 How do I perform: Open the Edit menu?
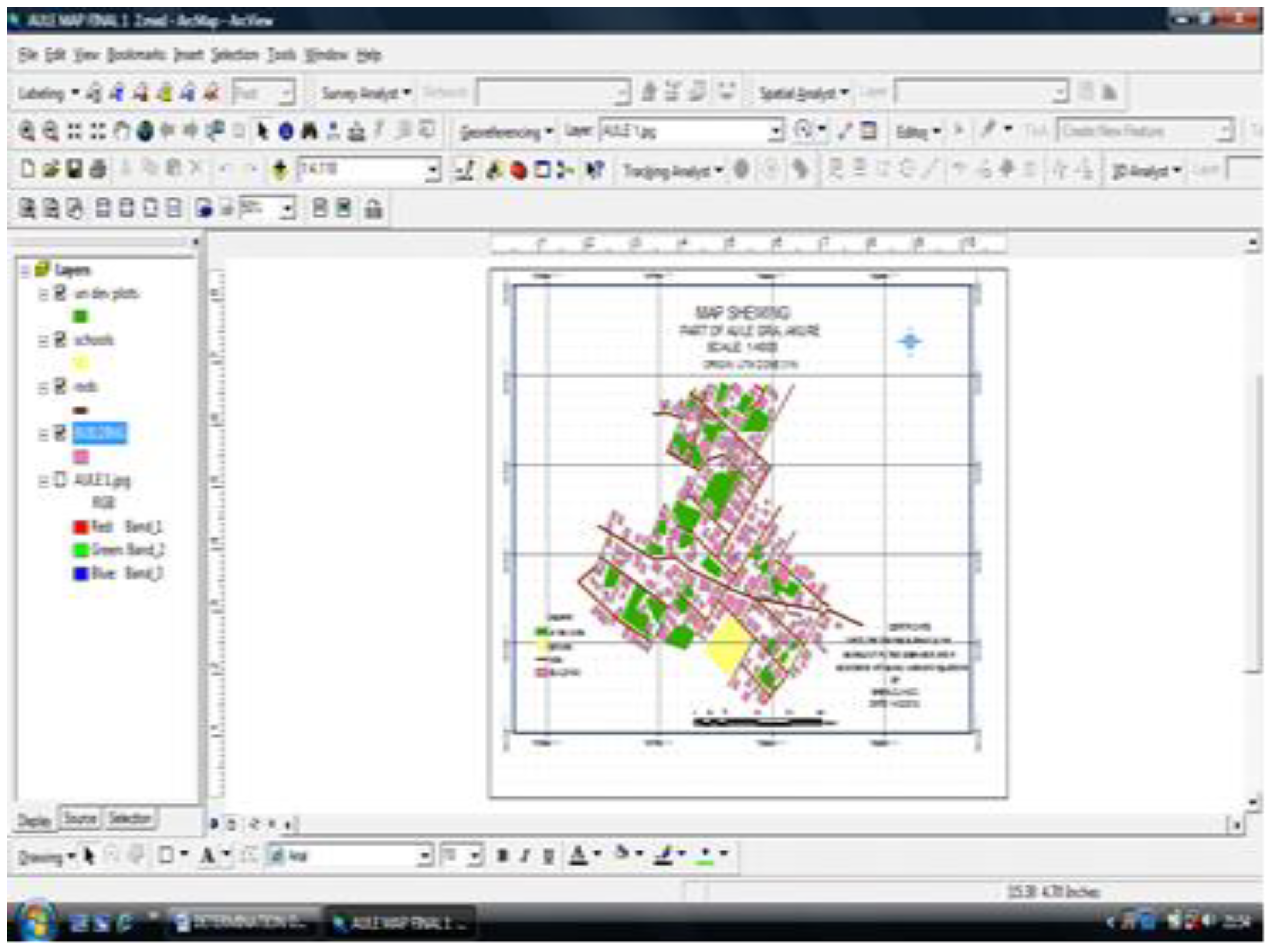(55, 55)
